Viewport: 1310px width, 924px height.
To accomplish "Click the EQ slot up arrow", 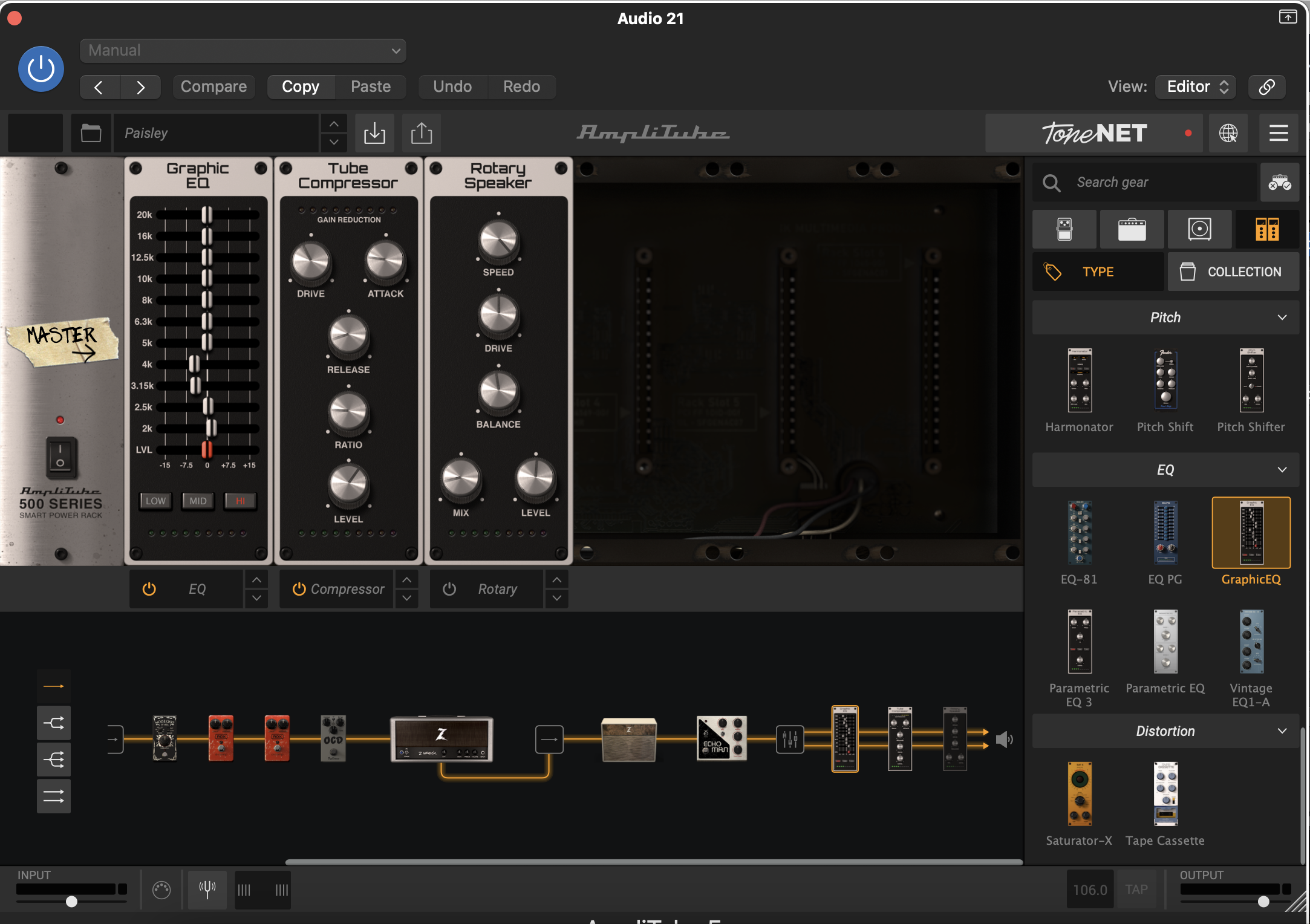I will pyautogui.click(x=256, y=580).
